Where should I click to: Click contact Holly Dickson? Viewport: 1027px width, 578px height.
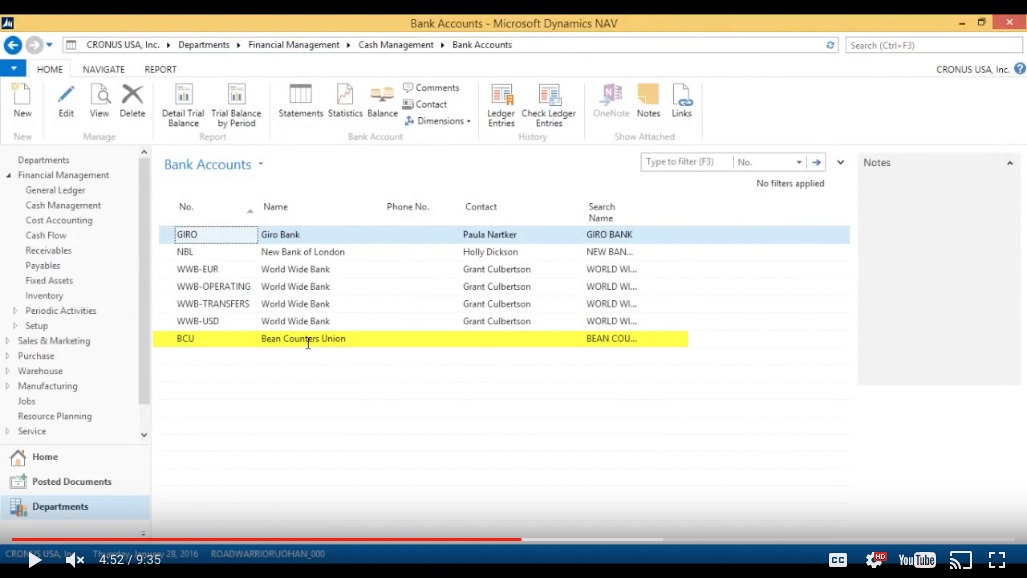tap(490, 252)
